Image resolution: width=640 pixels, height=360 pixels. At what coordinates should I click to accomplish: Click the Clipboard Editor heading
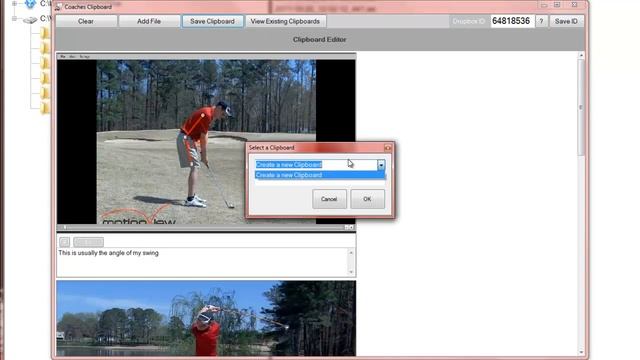click(x=319, y=40)
